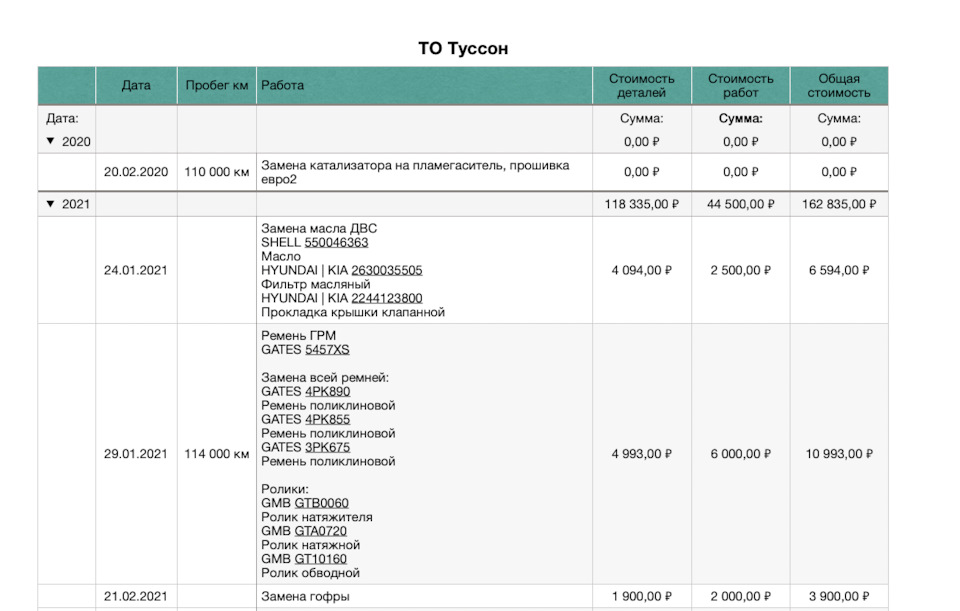Select the parts cost 1 900,00 ₽
This screenshot has height=611, width=960.
pos(642,596)
